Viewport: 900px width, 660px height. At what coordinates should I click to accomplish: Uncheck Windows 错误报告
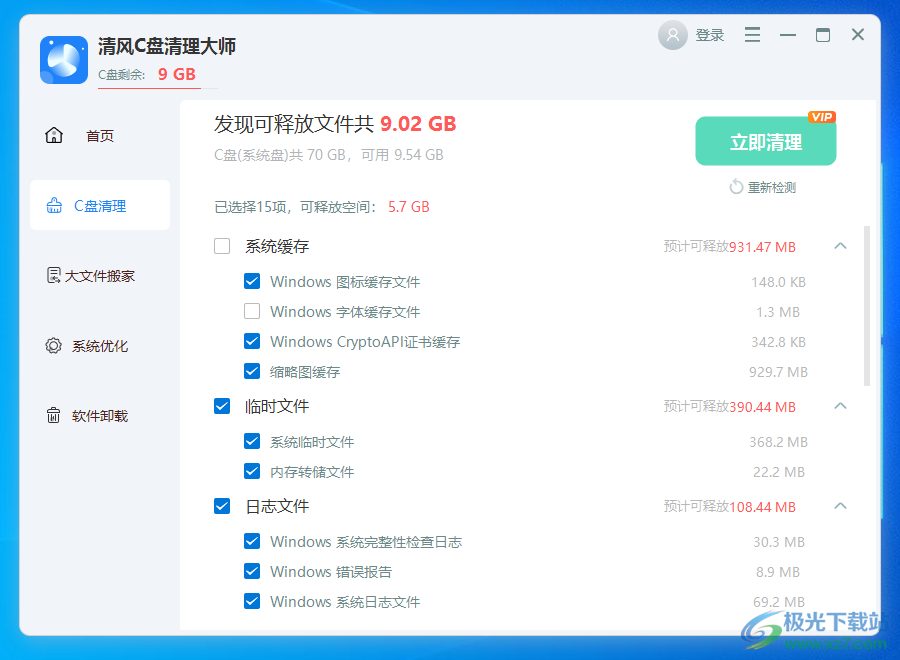click(252, 571)
